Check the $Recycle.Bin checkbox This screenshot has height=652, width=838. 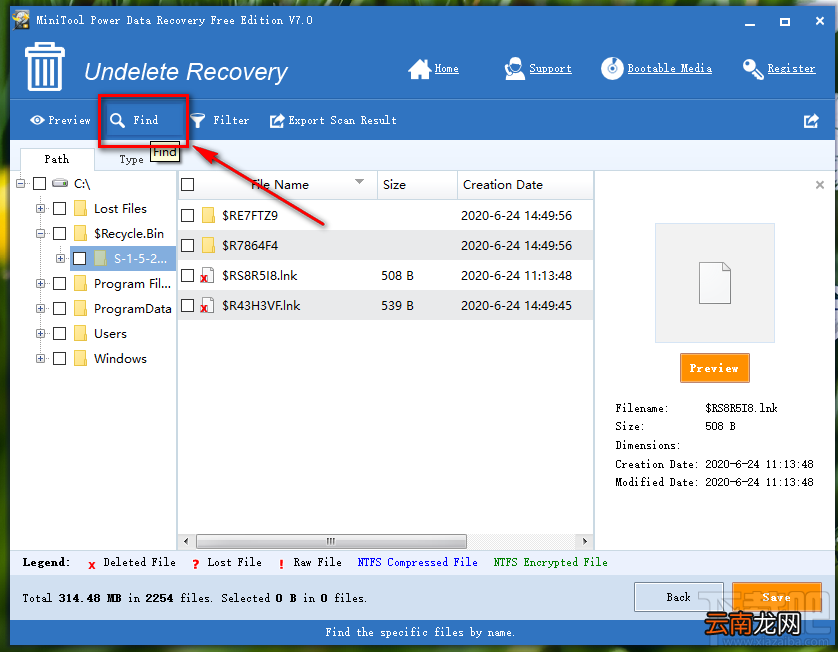tap(59, 233)
